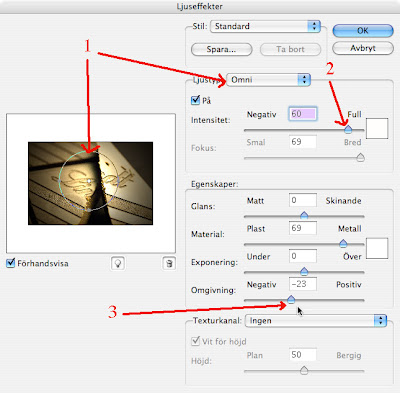Click the Fokus slider handle
Screen dimensions: 400x393
(x=360, y=157)
